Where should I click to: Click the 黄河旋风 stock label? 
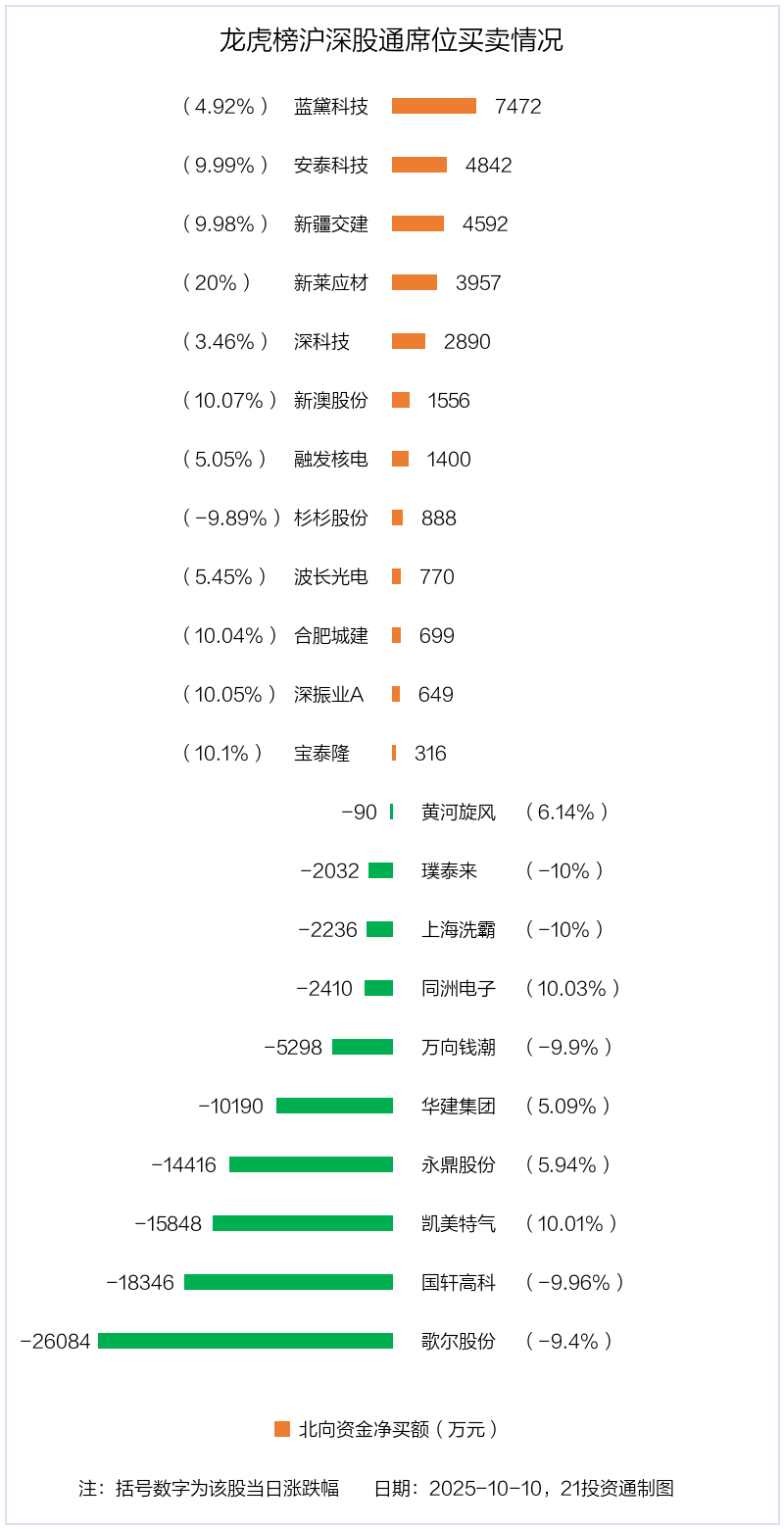tap(459, 812)
